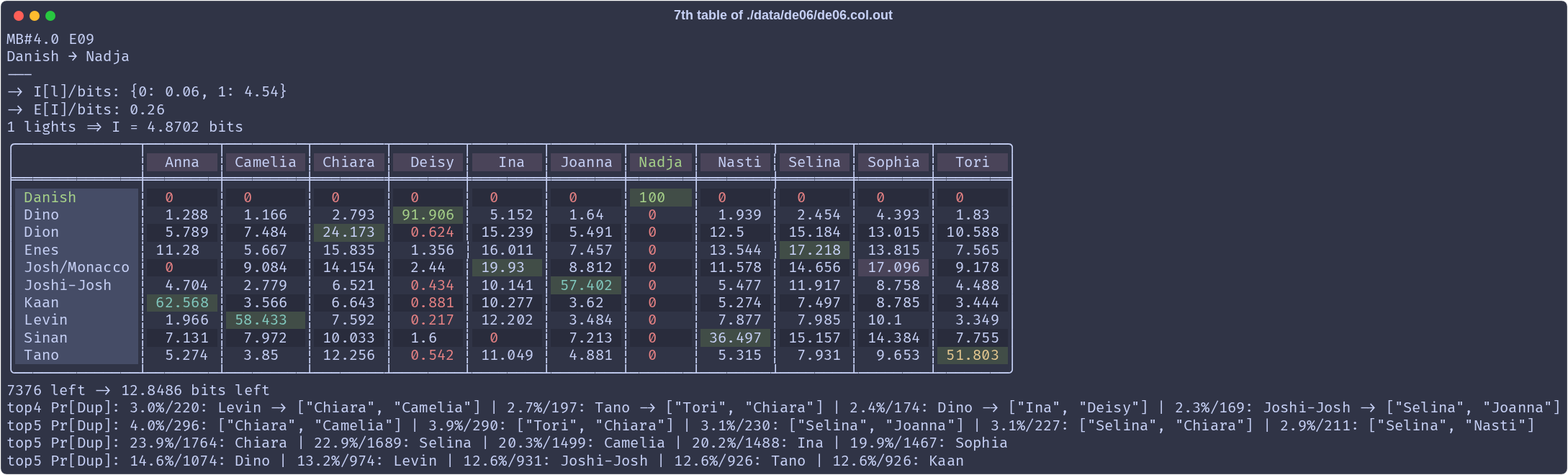Select the Selina column header

[814, 163]
